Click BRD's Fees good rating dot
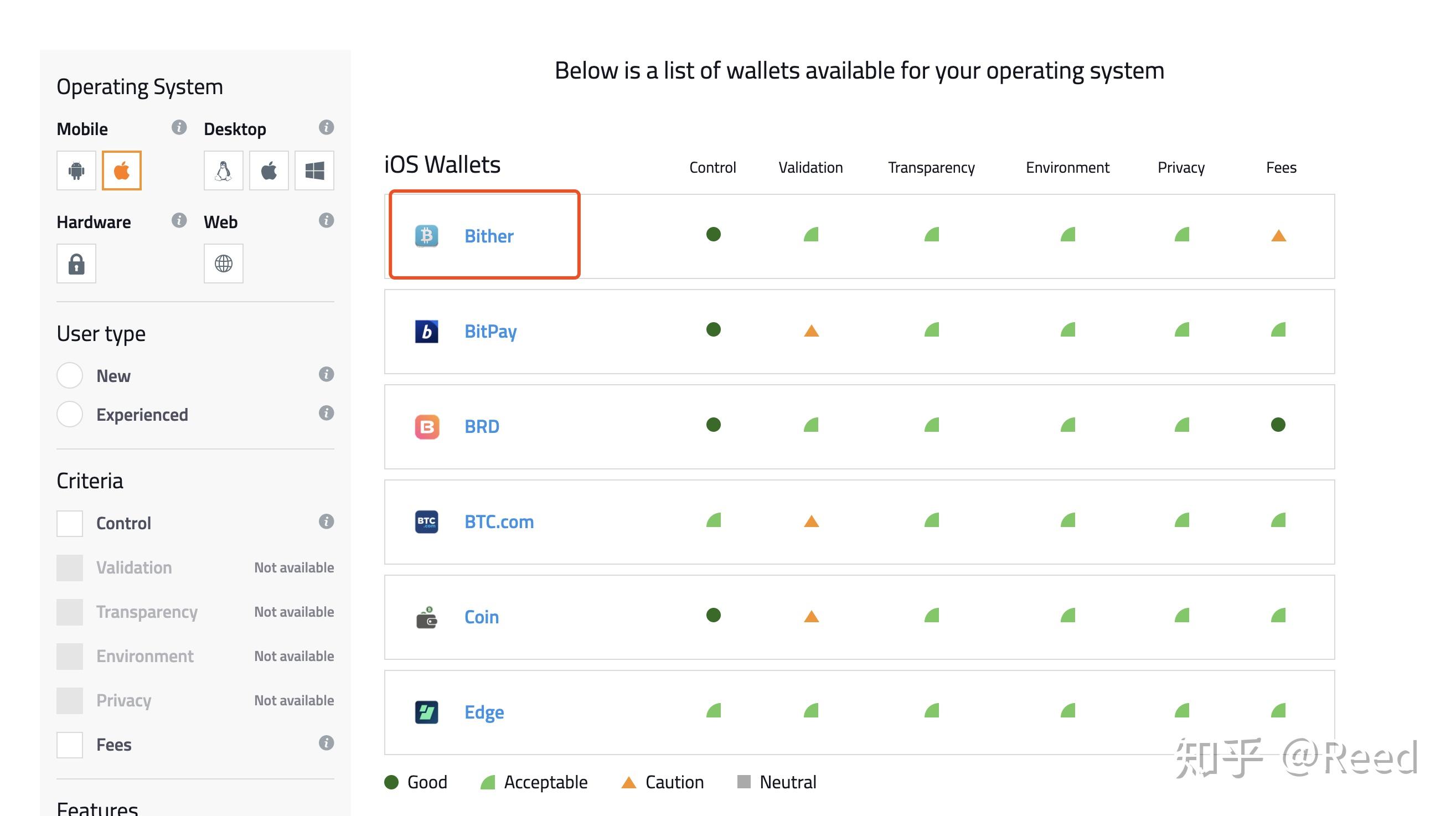The width and height of the screenshot is (1456, 816). tap(1278, 425)
